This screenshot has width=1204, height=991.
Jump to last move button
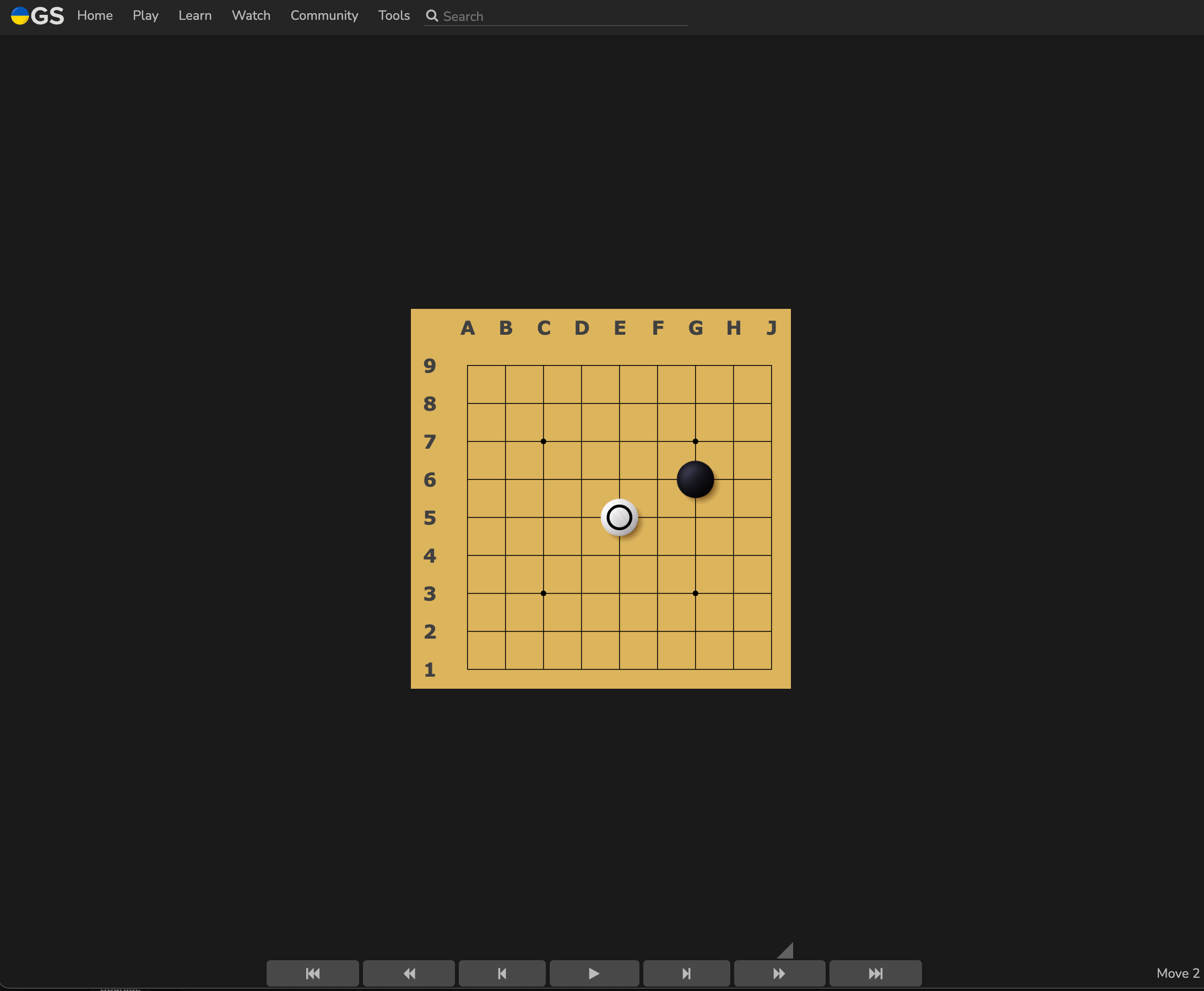coord(875,973)
